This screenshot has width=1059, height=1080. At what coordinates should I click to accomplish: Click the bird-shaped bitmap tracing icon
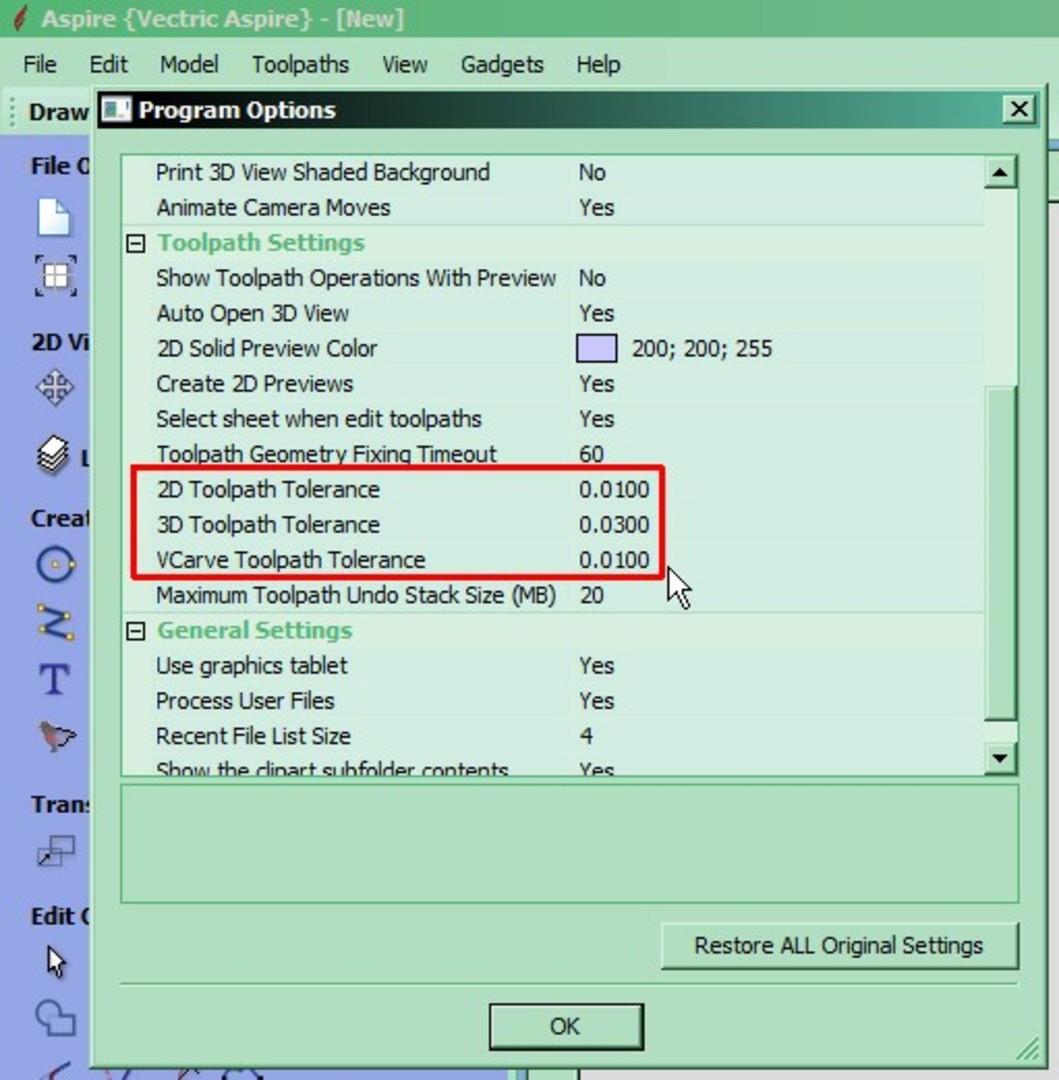point(56,736)
